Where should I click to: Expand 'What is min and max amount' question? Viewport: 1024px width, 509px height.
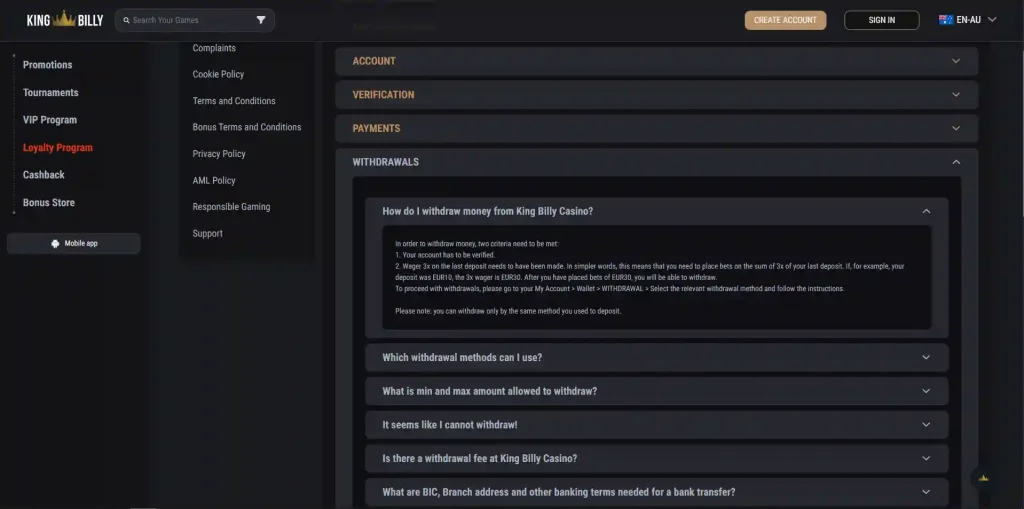click(x=656, y=391)
